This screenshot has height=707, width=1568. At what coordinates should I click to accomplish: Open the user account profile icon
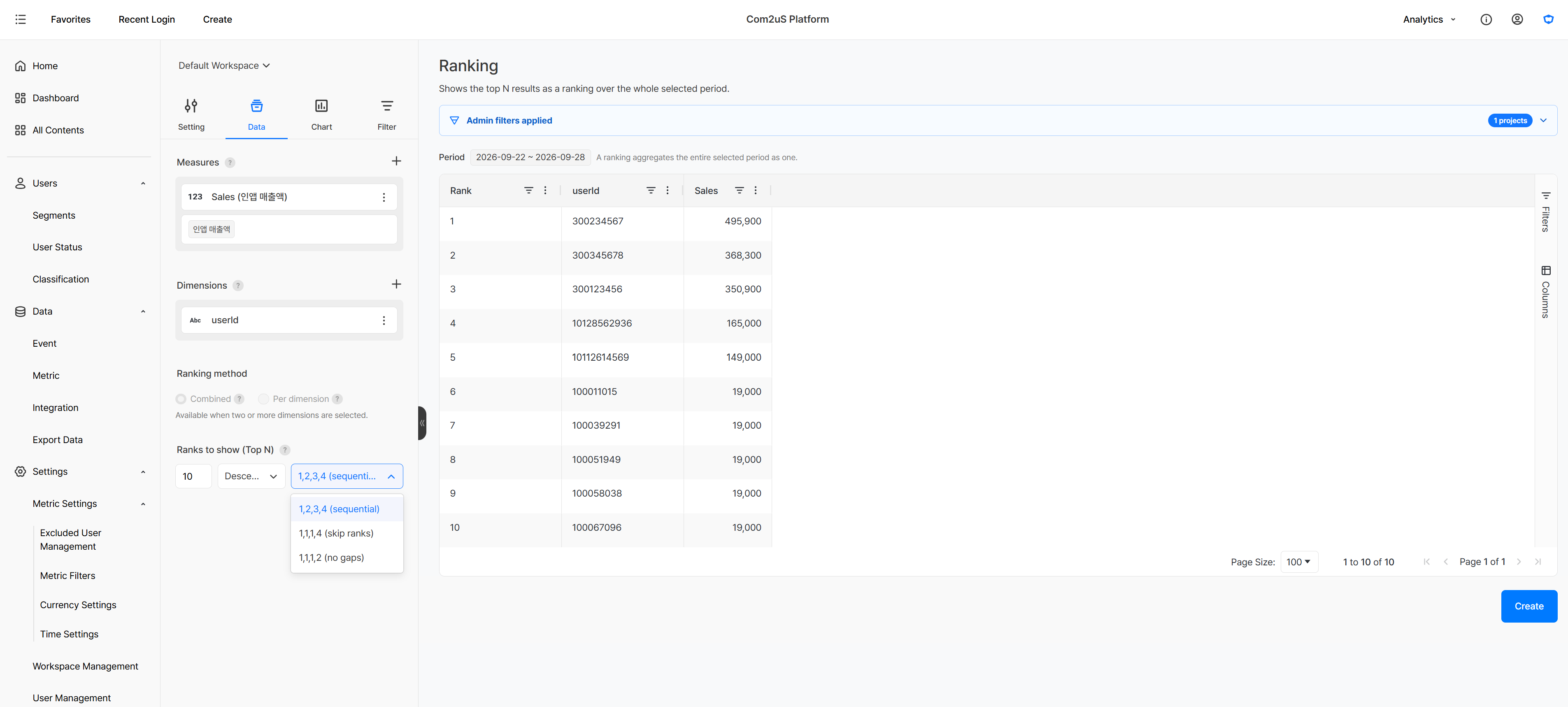tap(1517, 19)
